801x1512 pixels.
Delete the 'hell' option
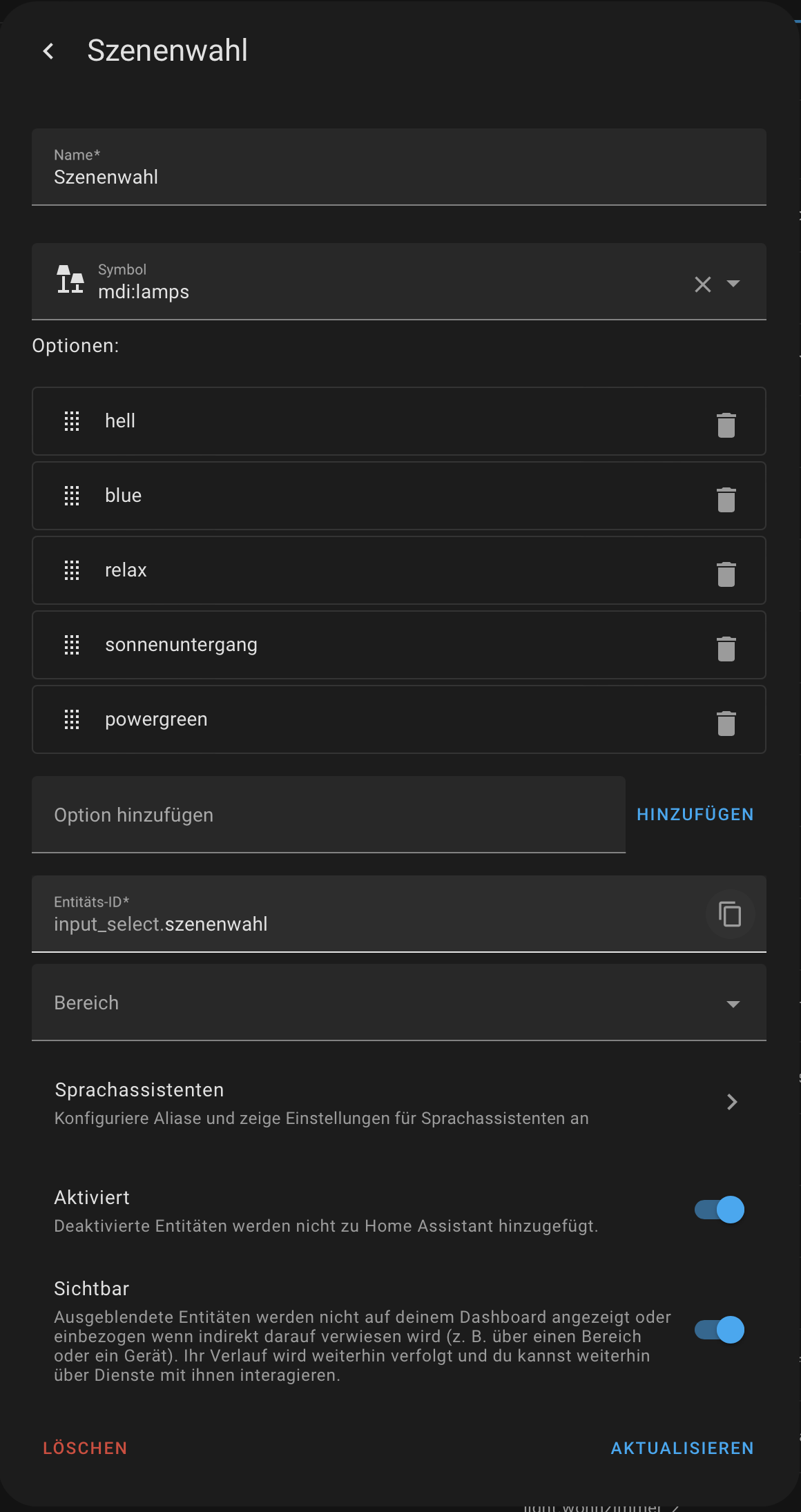click(726, 425)
